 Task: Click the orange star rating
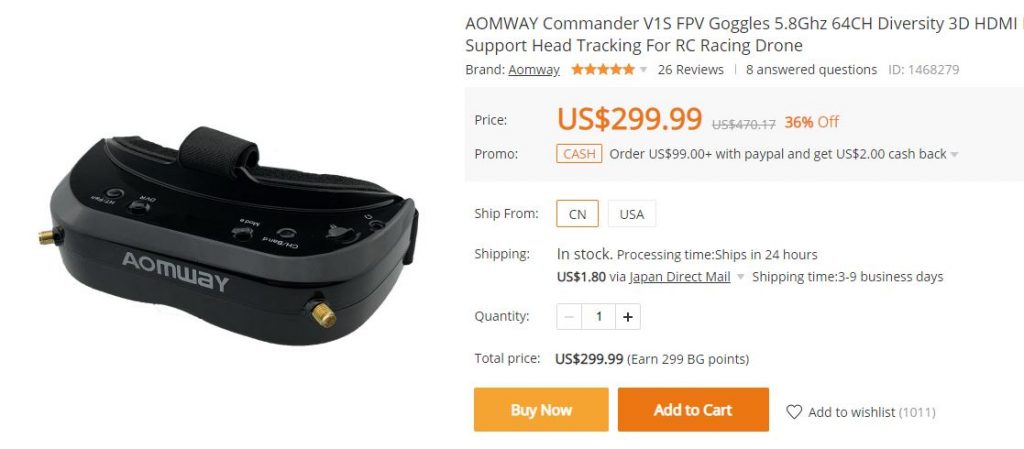pyautogui.click(x=603, y=69)
